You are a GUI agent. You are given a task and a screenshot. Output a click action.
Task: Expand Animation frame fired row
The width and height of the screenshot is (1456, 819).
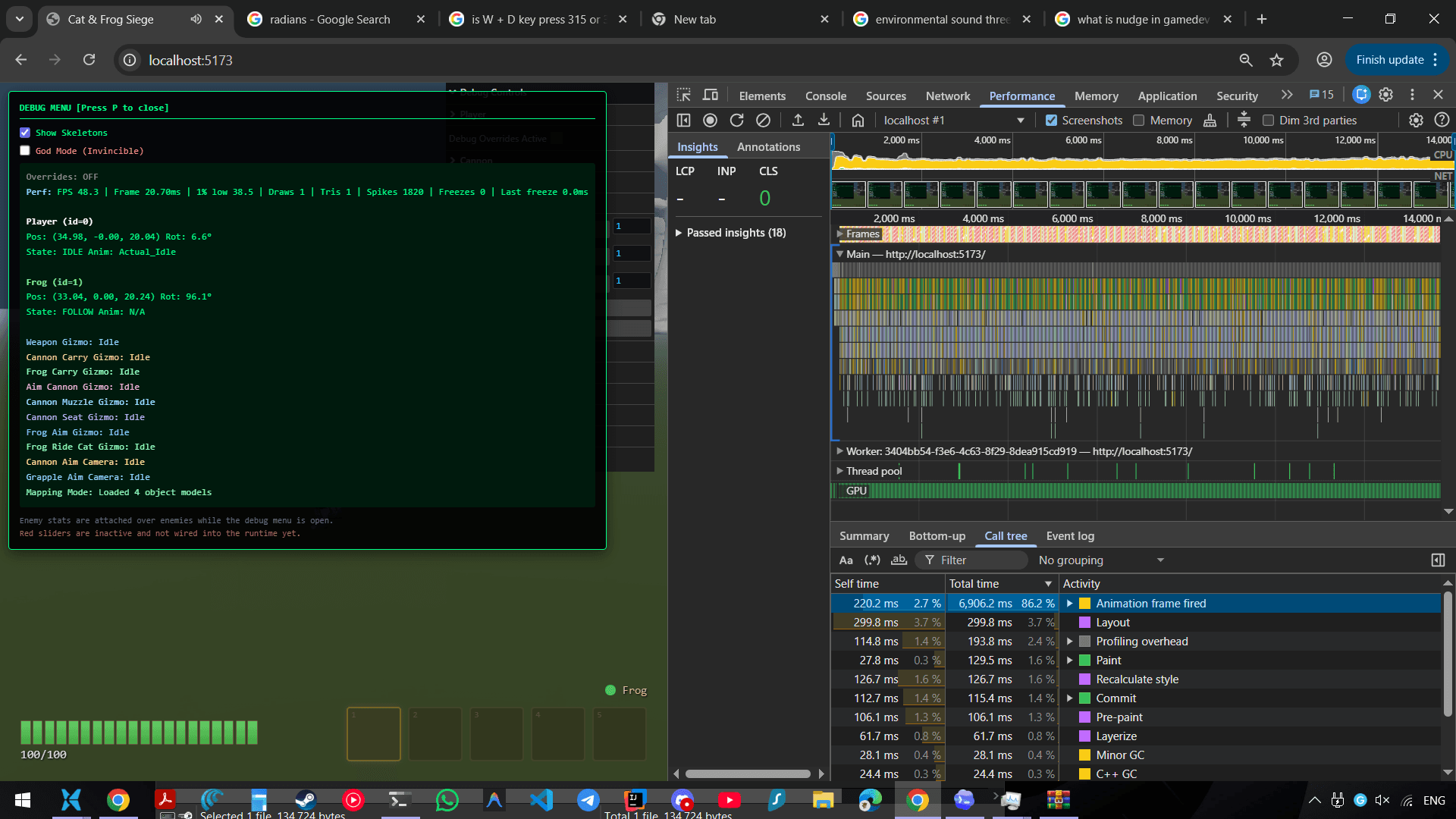tap(1069, 604)
